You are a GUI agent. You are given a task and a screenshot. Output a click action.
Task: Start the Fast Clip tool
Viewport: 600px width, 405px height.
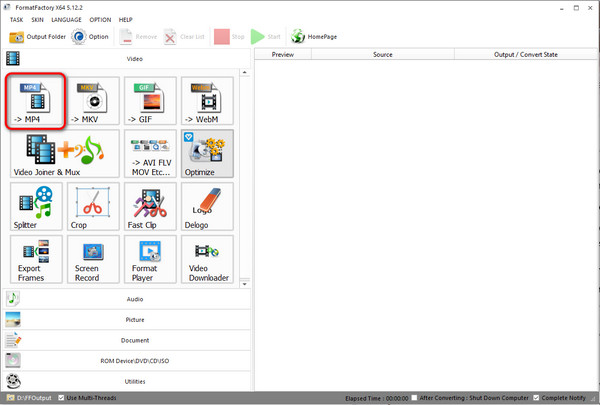point(150,206)
